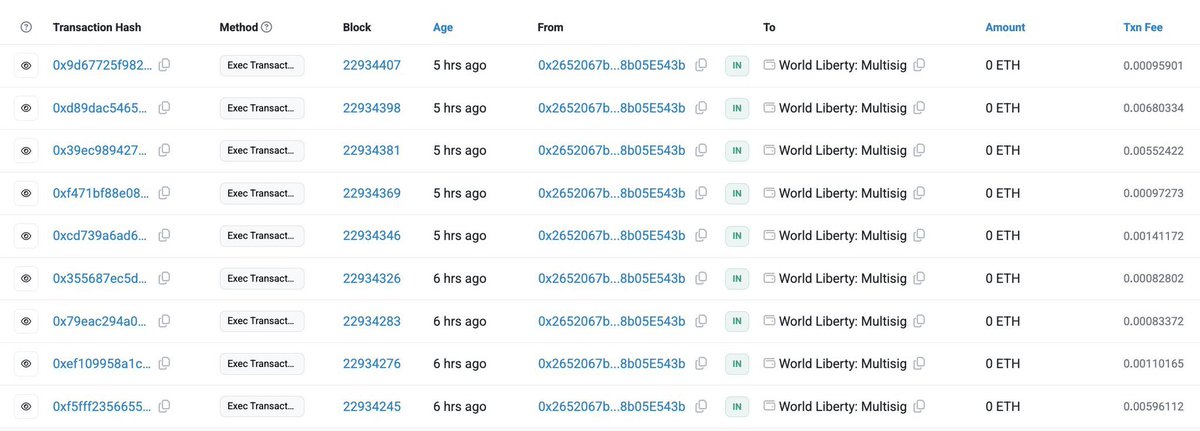This screenshot has width=1200, height=431.
Task: Select fee value 0.00680334
Action: [x=1154, y=108]
